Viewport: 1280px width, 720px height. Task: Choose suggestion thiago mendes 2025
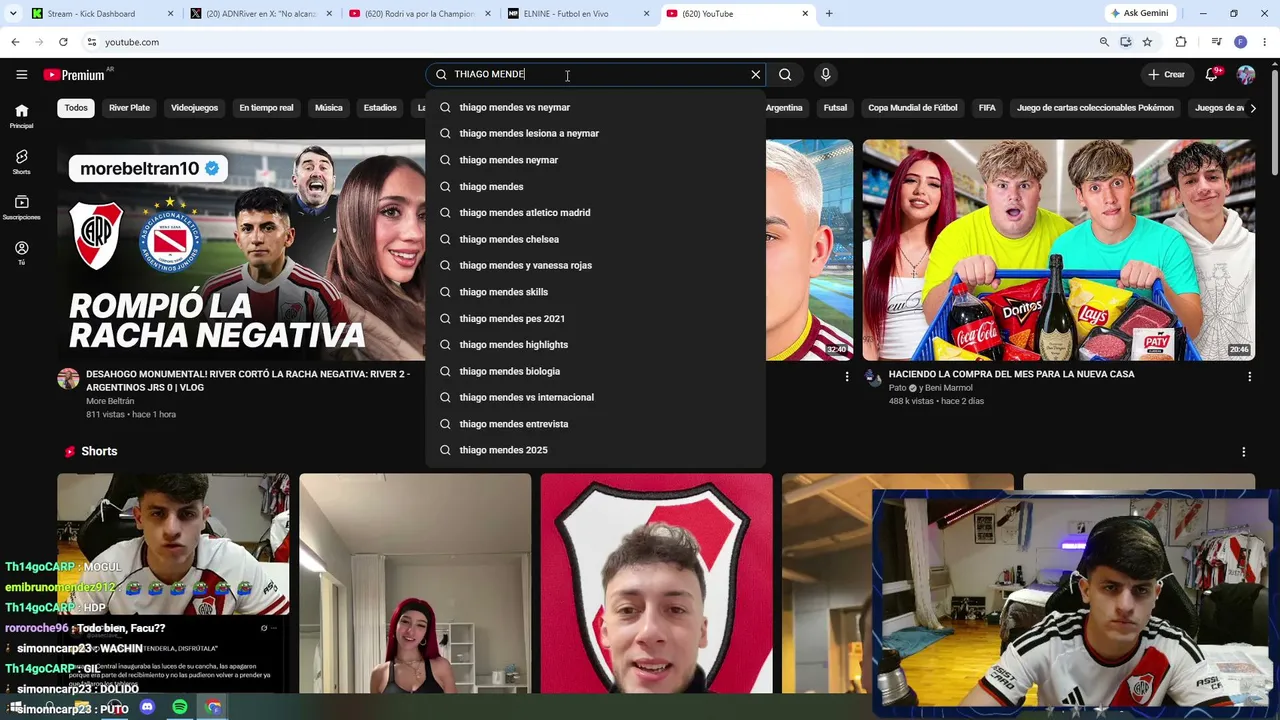595,450
